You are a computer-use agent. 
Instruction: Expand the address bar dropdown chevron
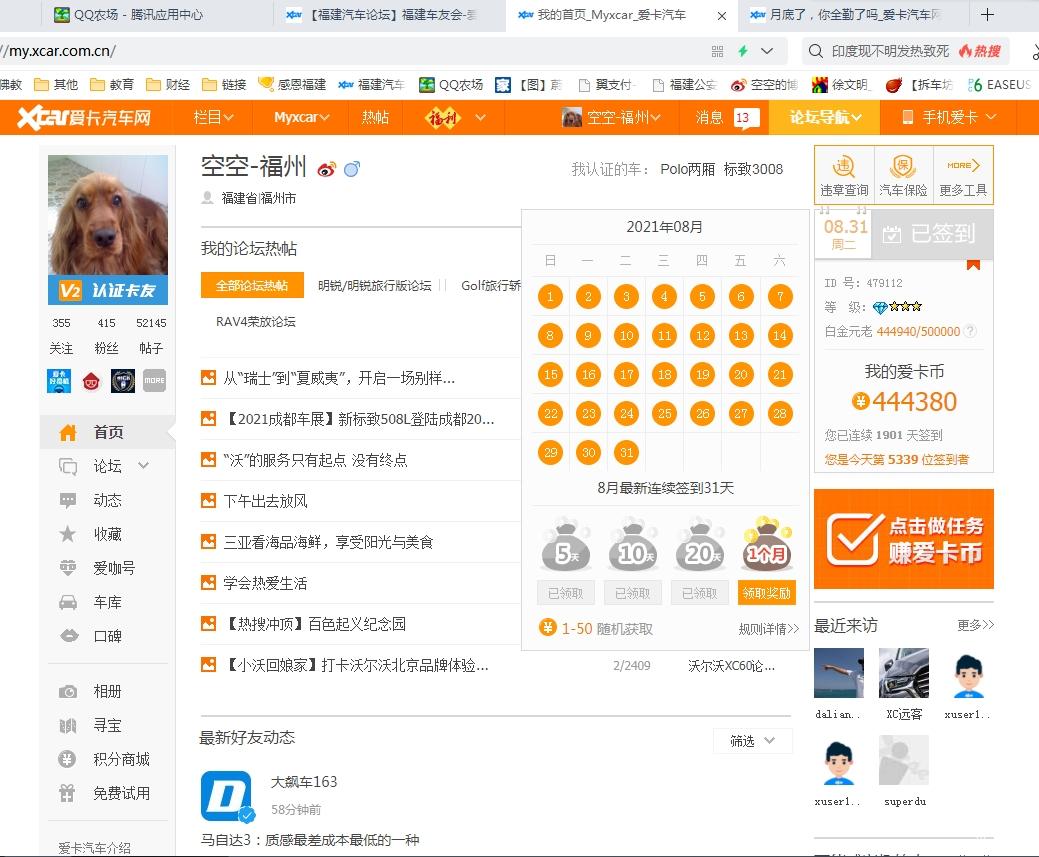click(x=767, y=51)
